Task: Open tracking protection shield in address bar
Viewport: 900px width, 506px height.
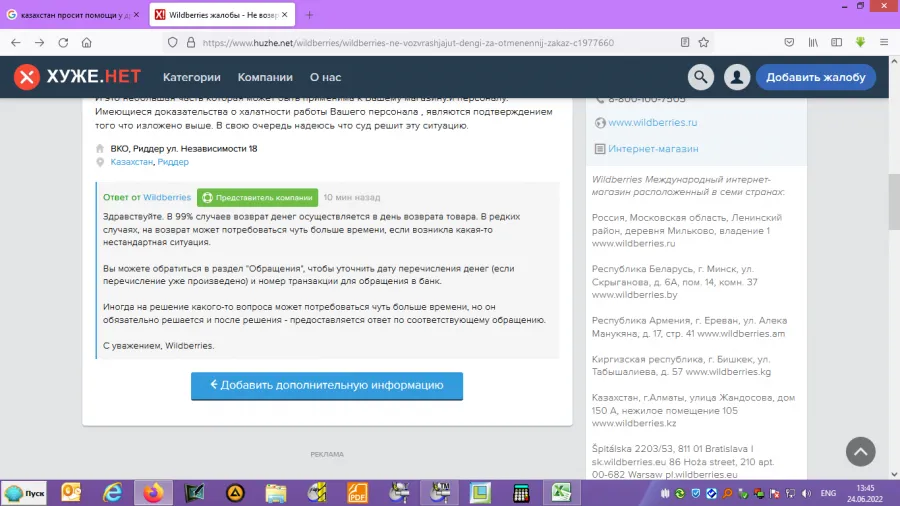Action: coord(172,42)
